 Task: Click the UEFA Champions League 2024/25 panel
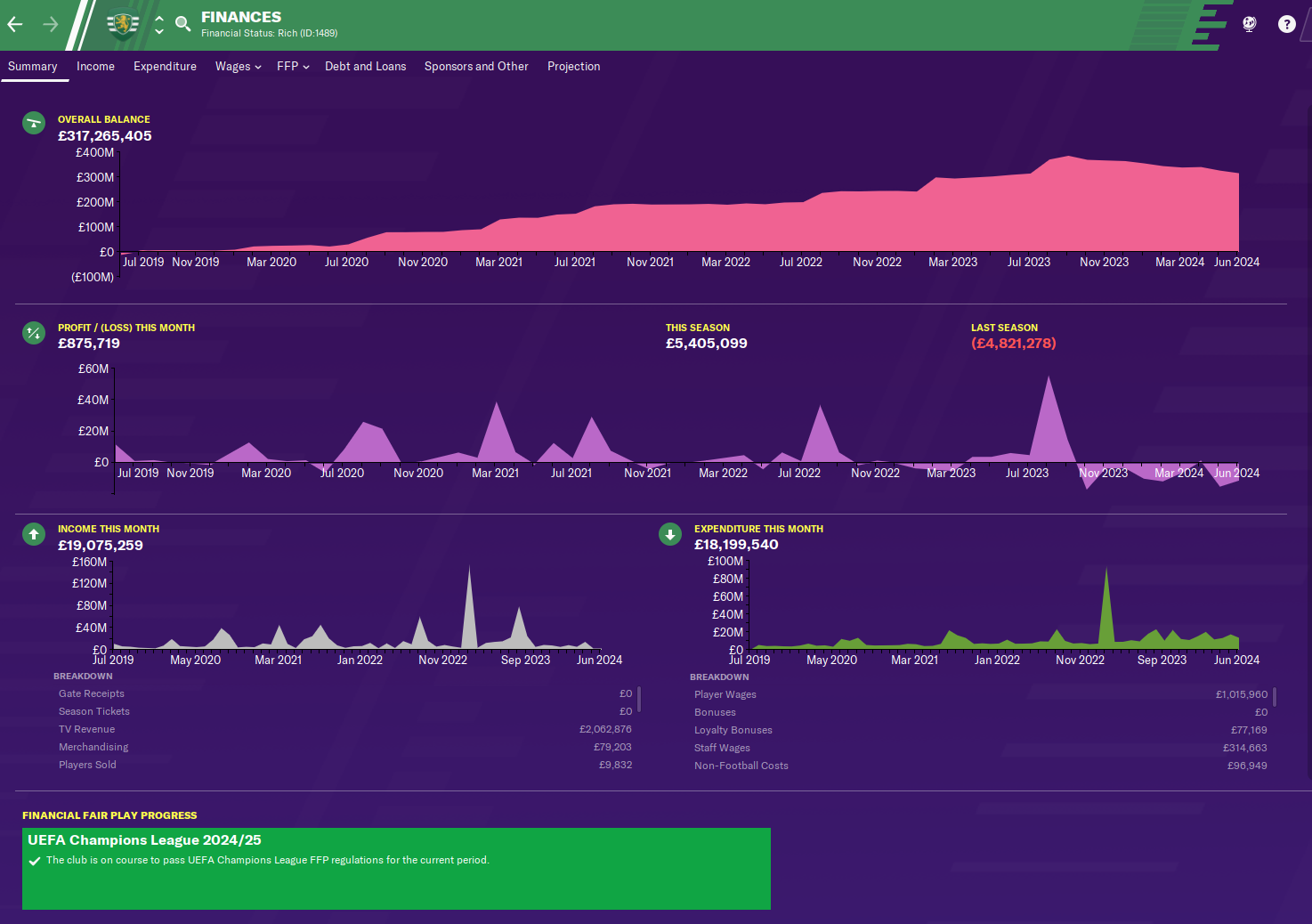pyautogui.click(x=396, y=868)
